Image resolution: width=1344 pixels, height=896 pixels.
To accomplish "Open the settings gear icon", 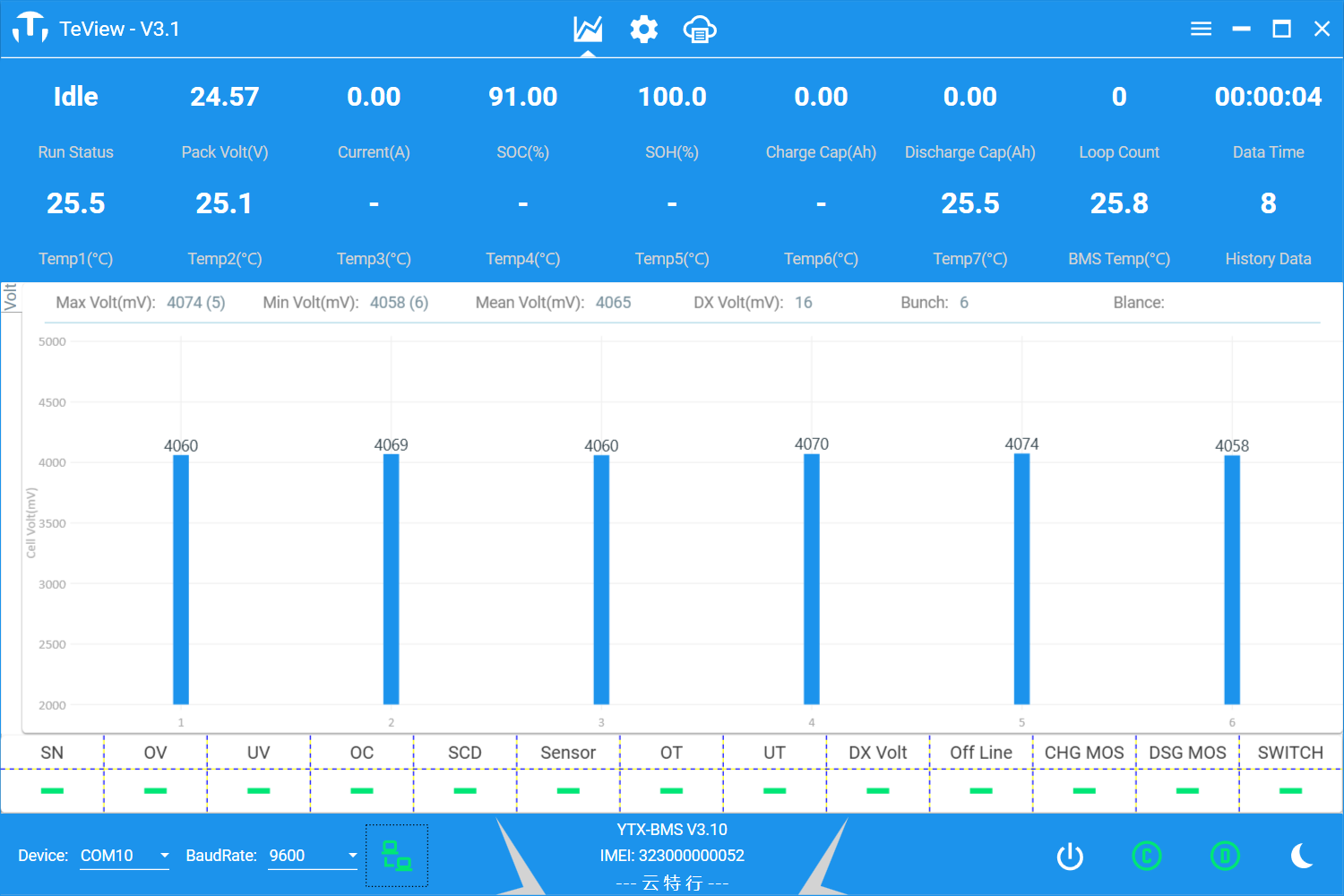I will coord(643,30).
